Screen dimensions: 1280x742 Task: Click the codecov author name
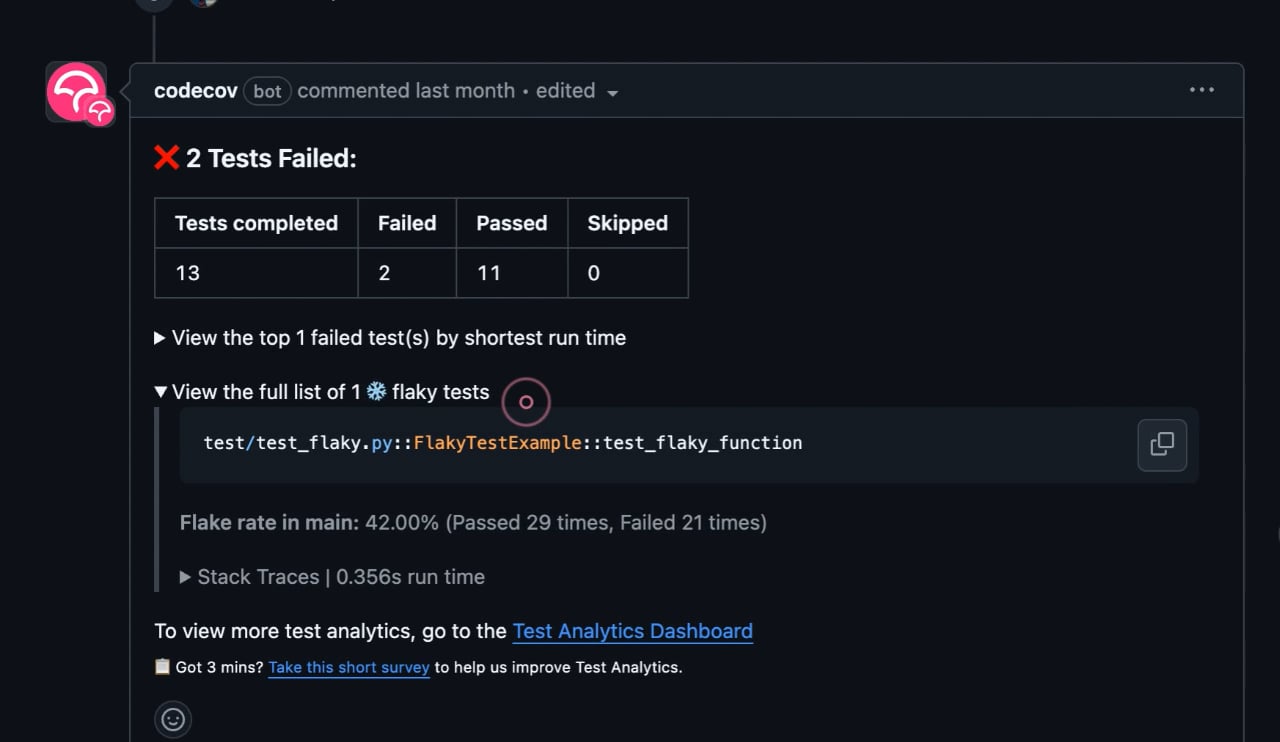click(x=196, y=91)
